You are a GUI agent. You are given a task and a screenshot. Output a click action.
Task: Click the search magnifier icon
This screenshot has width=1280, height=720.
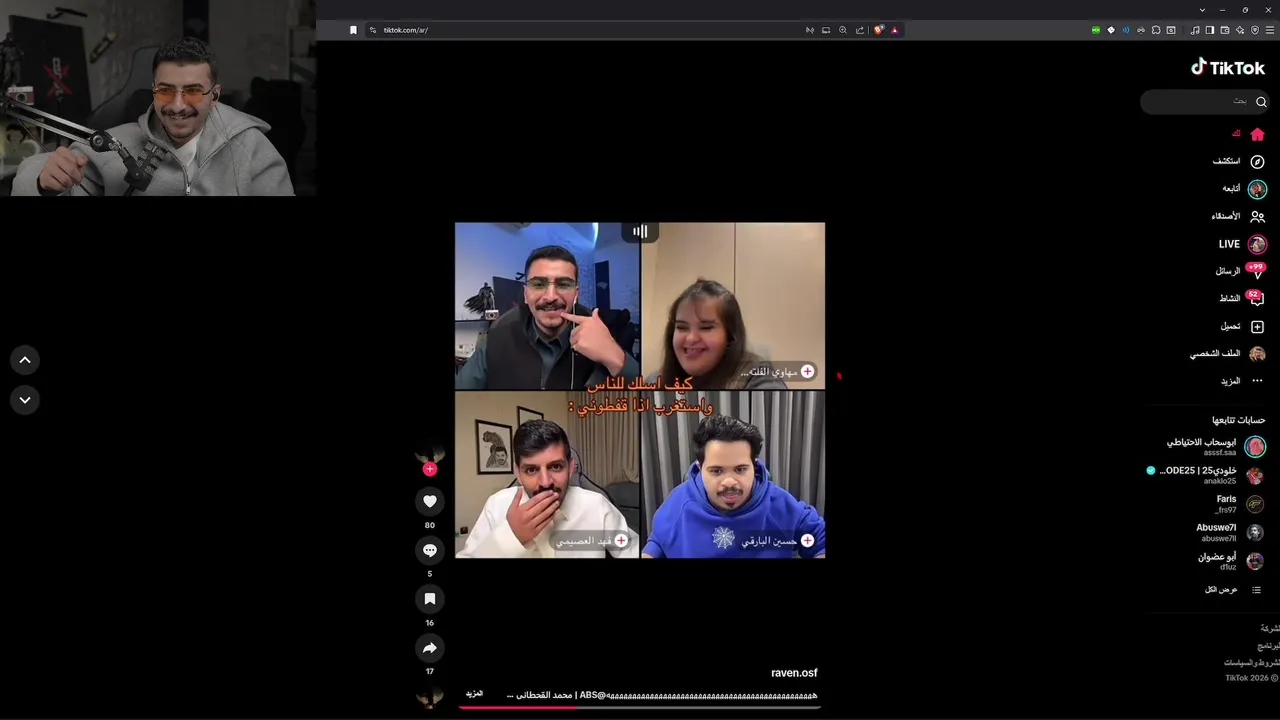[1261, 102]
